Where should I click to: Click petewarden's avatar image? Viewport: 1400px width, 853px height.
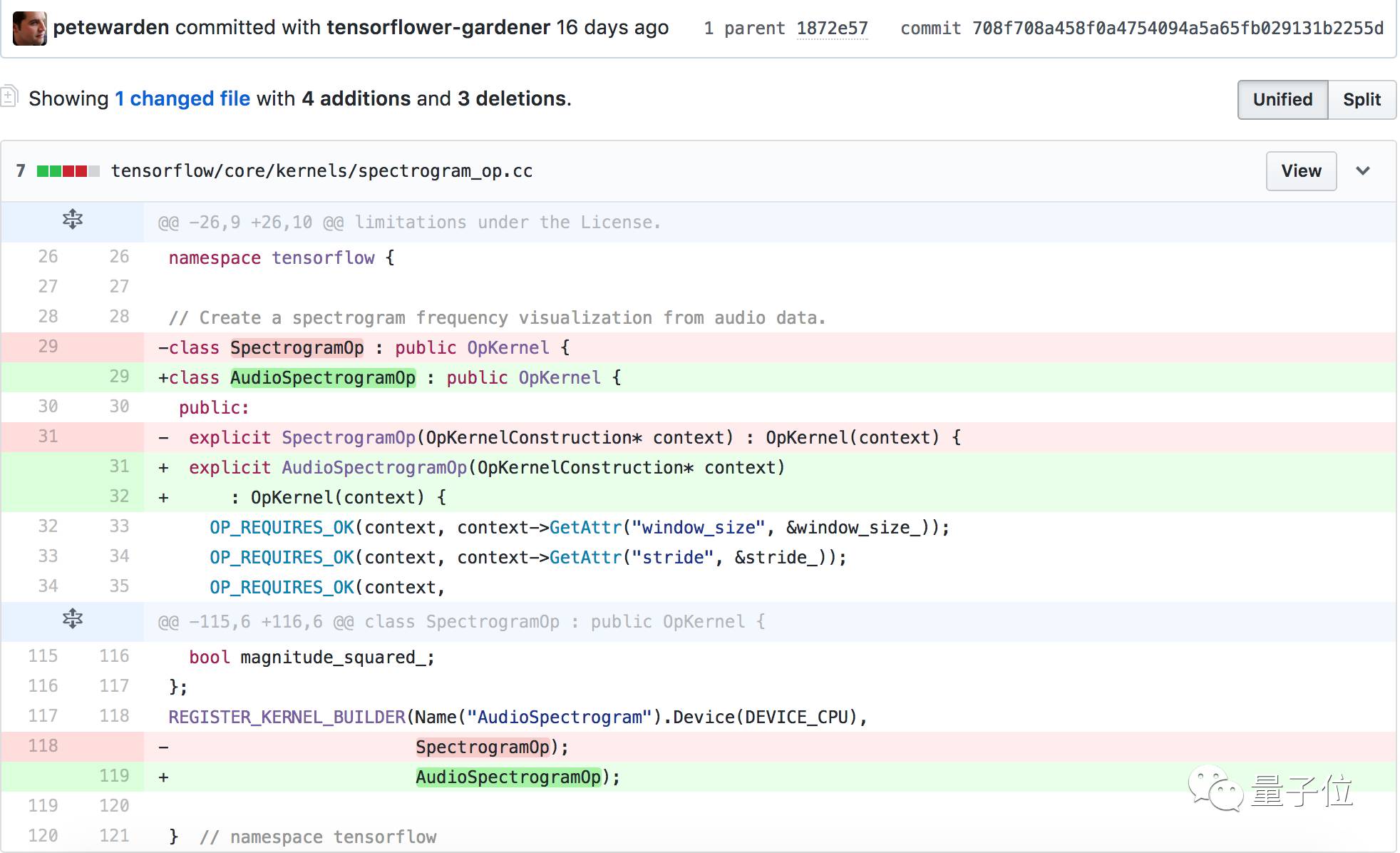(29, 29)
